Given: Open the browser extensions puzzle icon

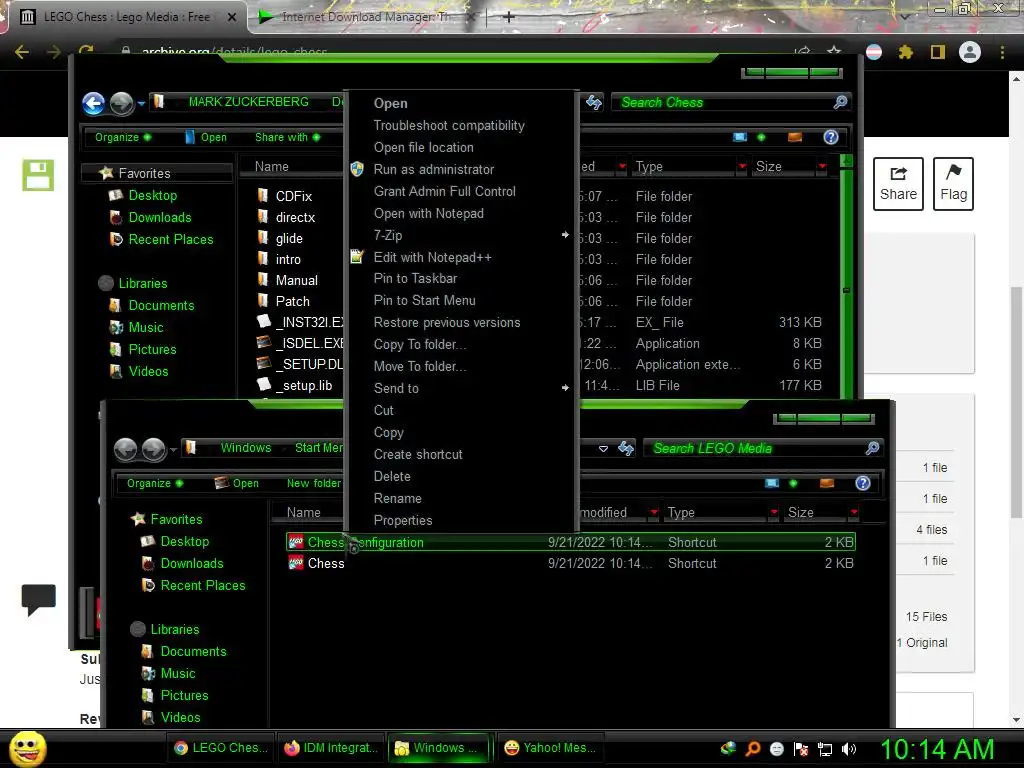Looking at the screenshot, I should [x=905, y=52].
